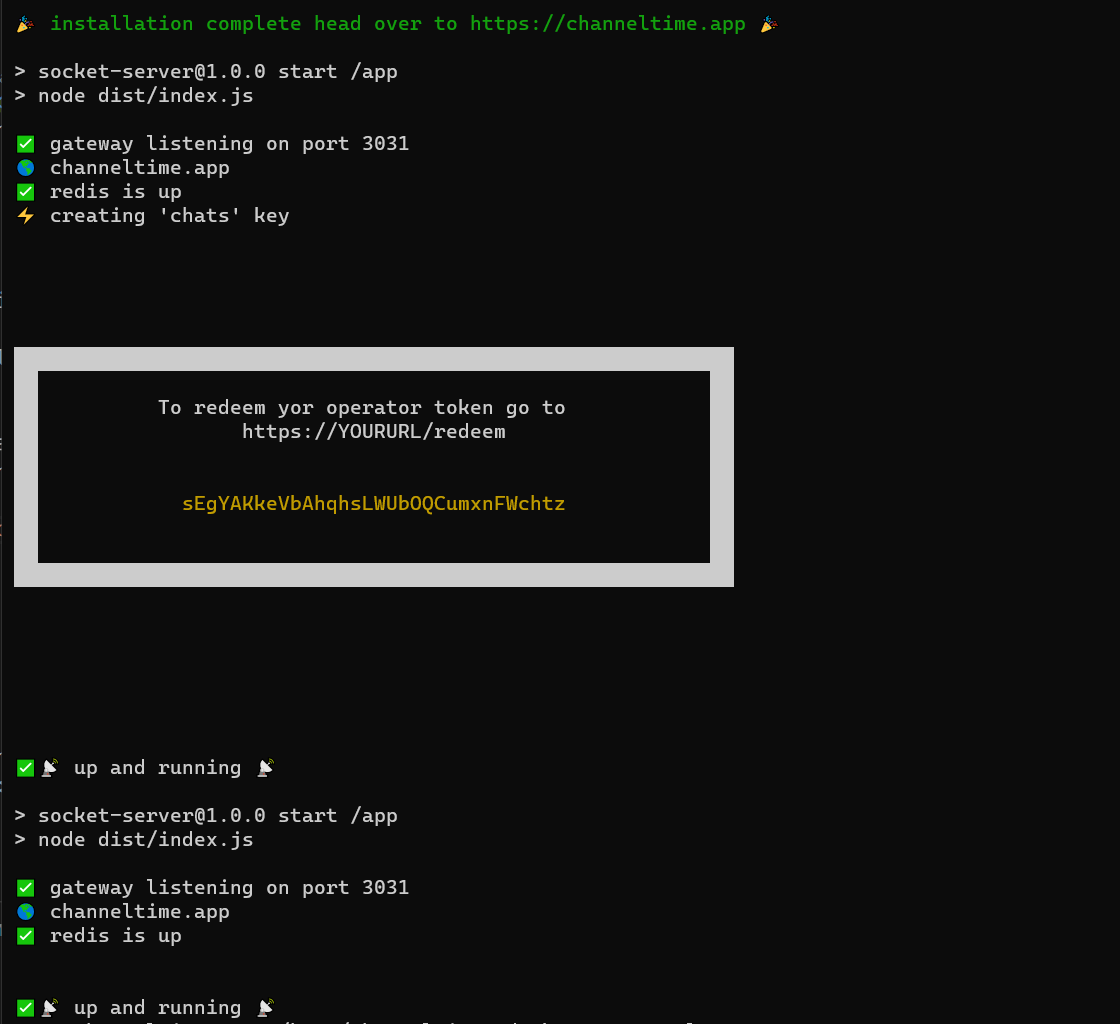
Task: Click the yellow operator token sEgYAKkeVbAhqhsLWUbOQCumxnFWchtz
Action: 374,503
